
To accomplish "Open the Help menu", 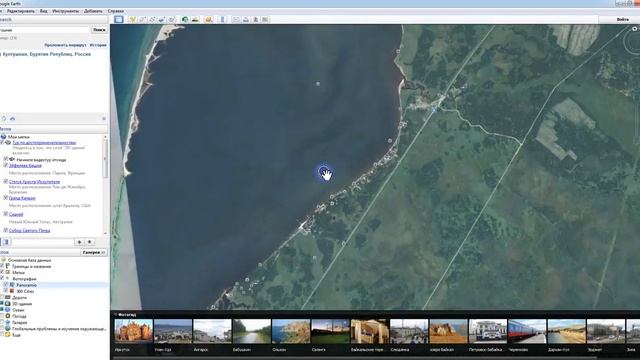I will click(116, 11).
